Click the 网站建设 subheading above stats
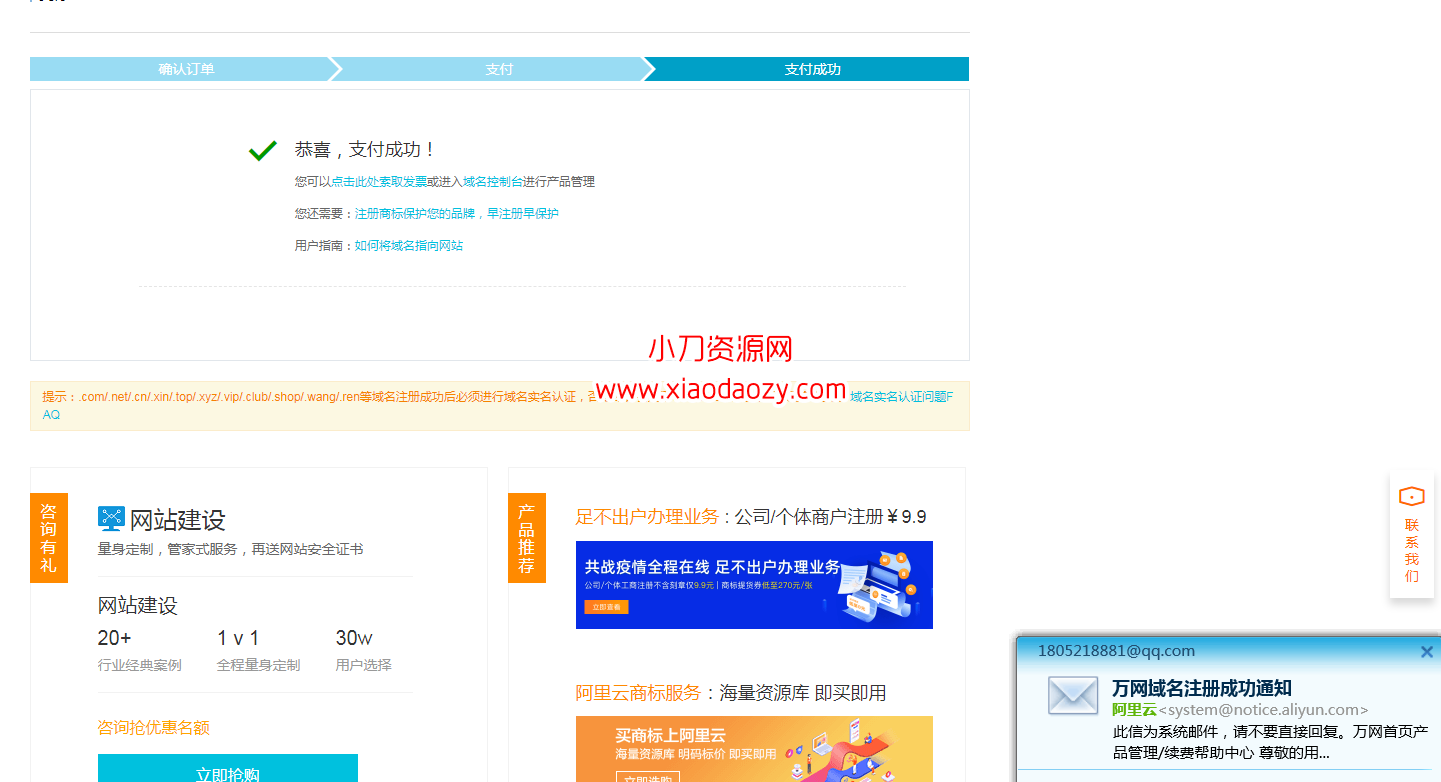 (x=138, y=606)
